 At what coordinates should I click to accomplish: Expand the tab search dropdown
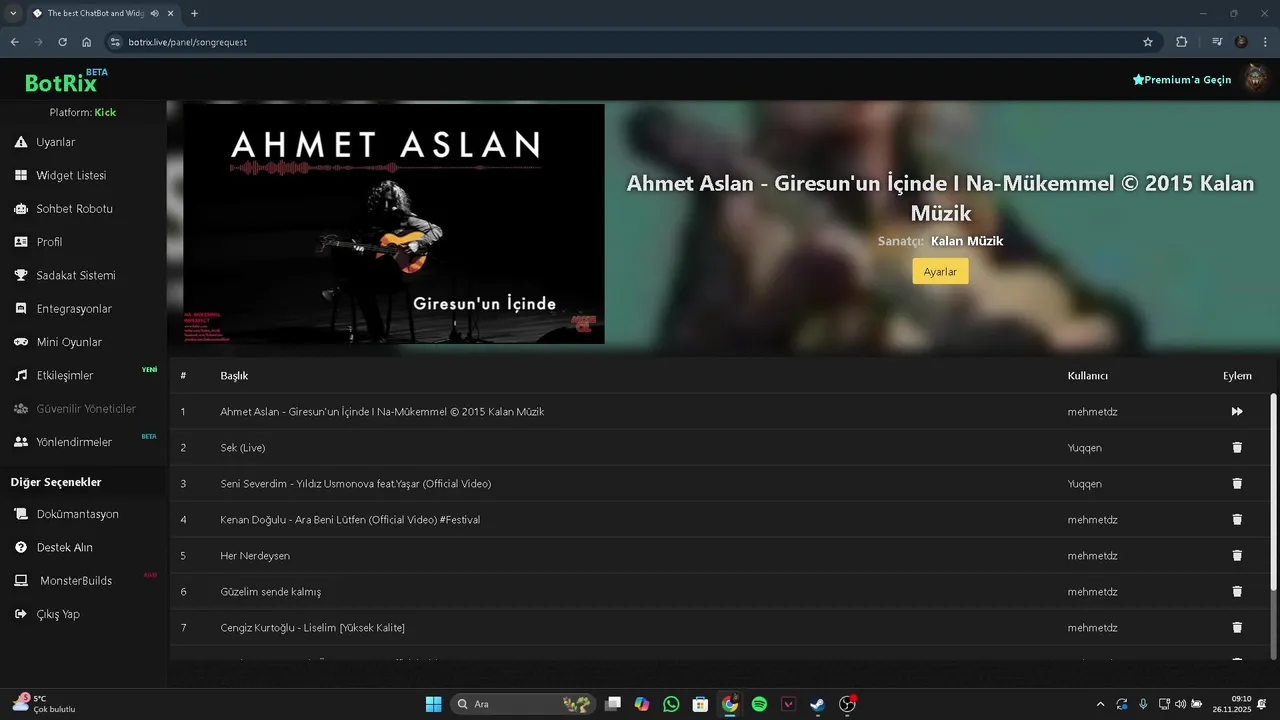pyautogui.click(x=13, y=13)
